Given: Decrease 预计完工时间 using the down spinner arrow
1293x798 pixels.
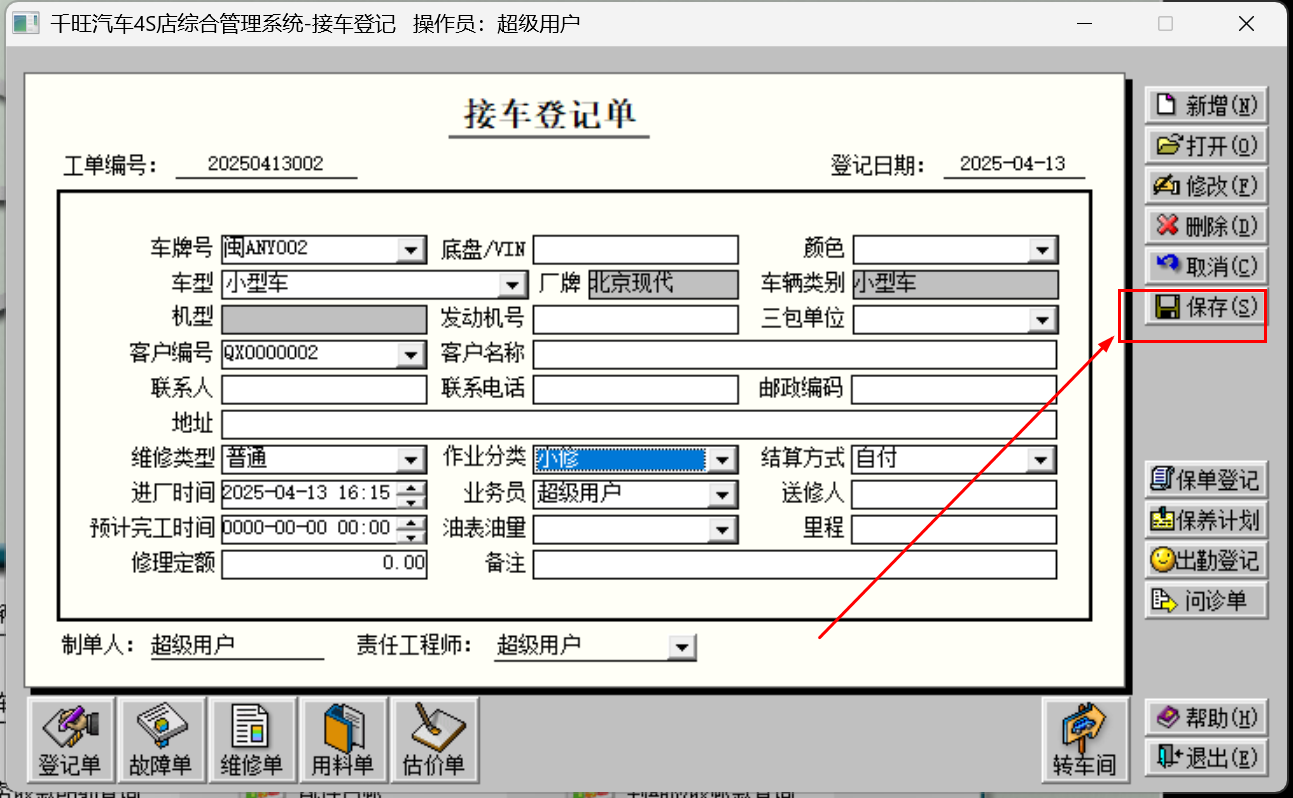Looking at the screenshot, I should pos(412,535).
